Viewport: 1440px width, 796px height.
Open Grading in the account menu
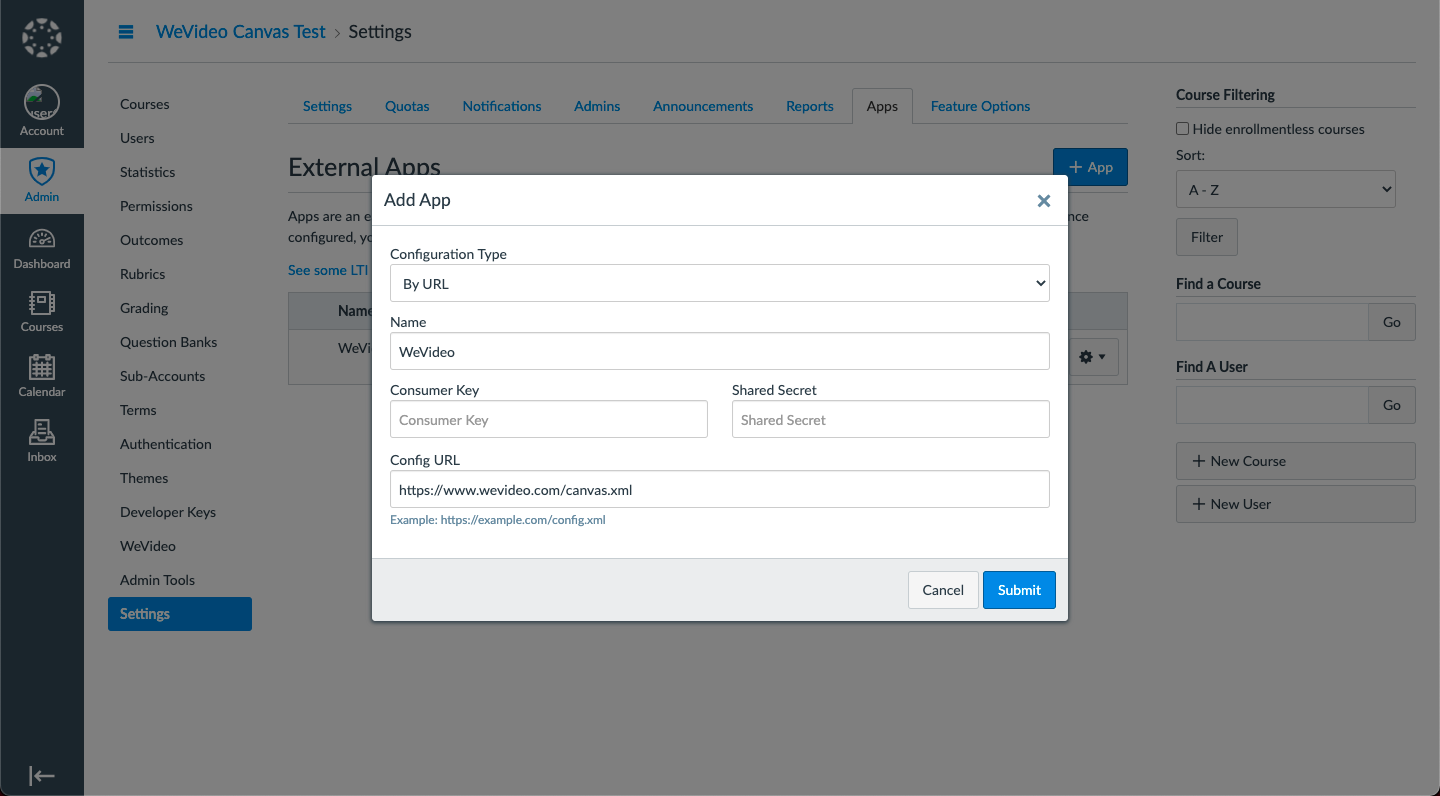(144, 308)
